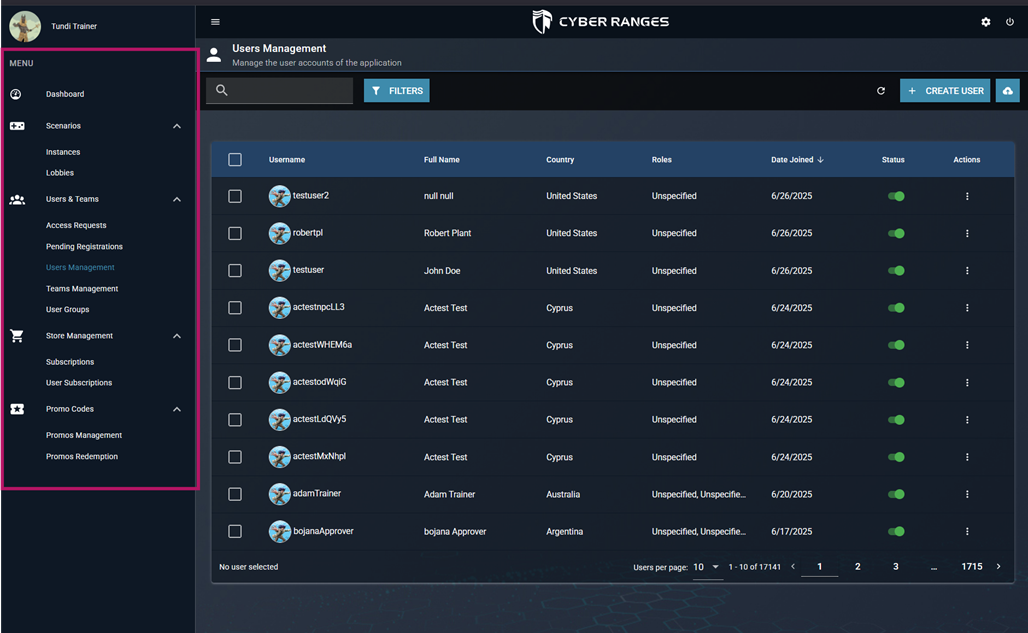Open the sidebar hamburger menu
The height and width of the screenshot is (633, 1028).
click(x=213, y=20)
